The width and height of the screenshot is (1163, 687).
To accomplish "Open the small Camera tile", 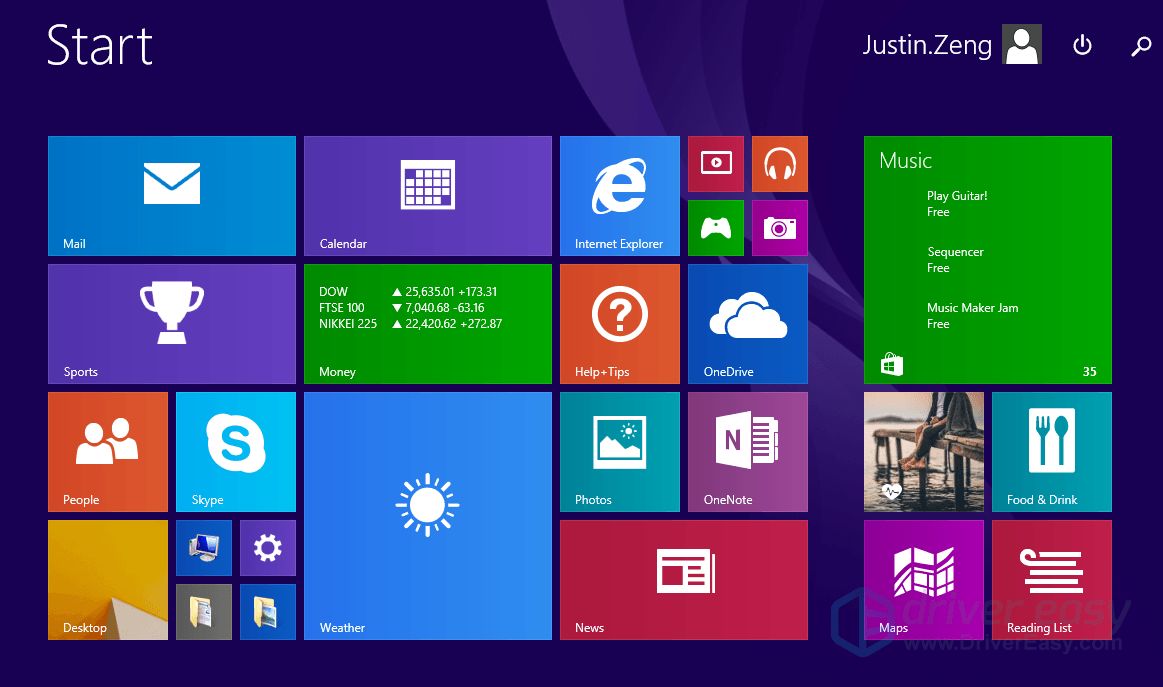I will (780, 228).
